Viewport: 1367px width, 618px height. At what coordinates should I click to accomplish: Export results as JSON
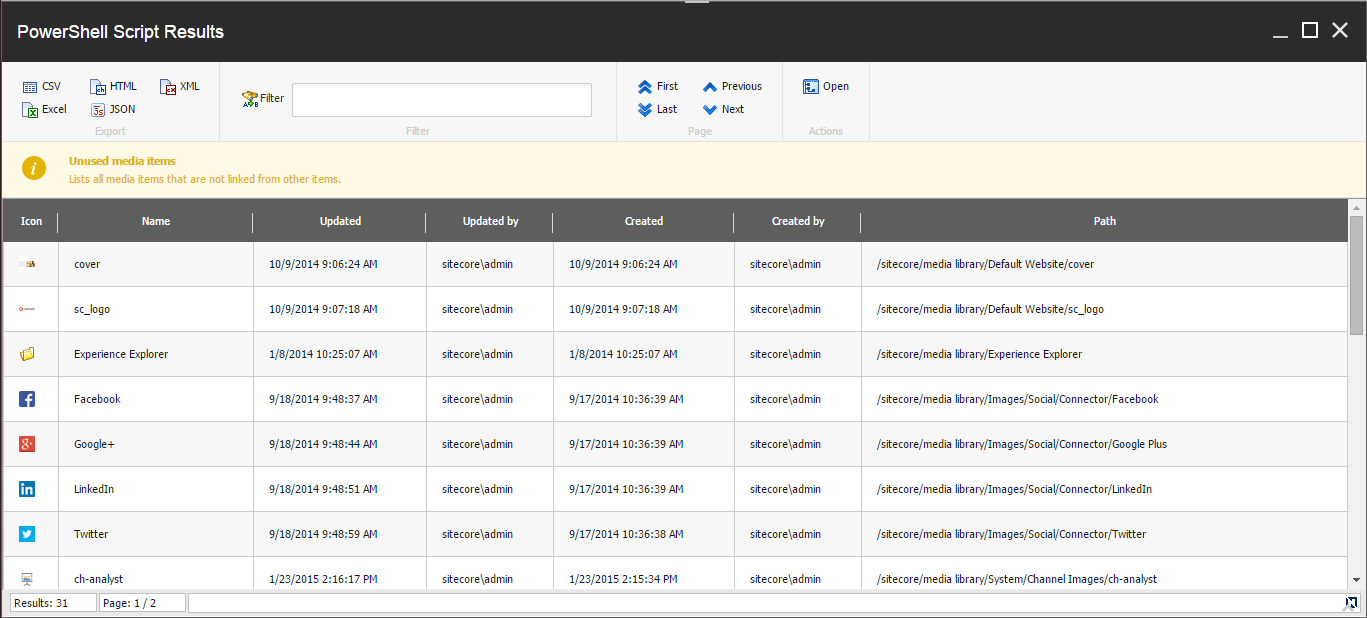pyautogui.click(x=113, y=110)
